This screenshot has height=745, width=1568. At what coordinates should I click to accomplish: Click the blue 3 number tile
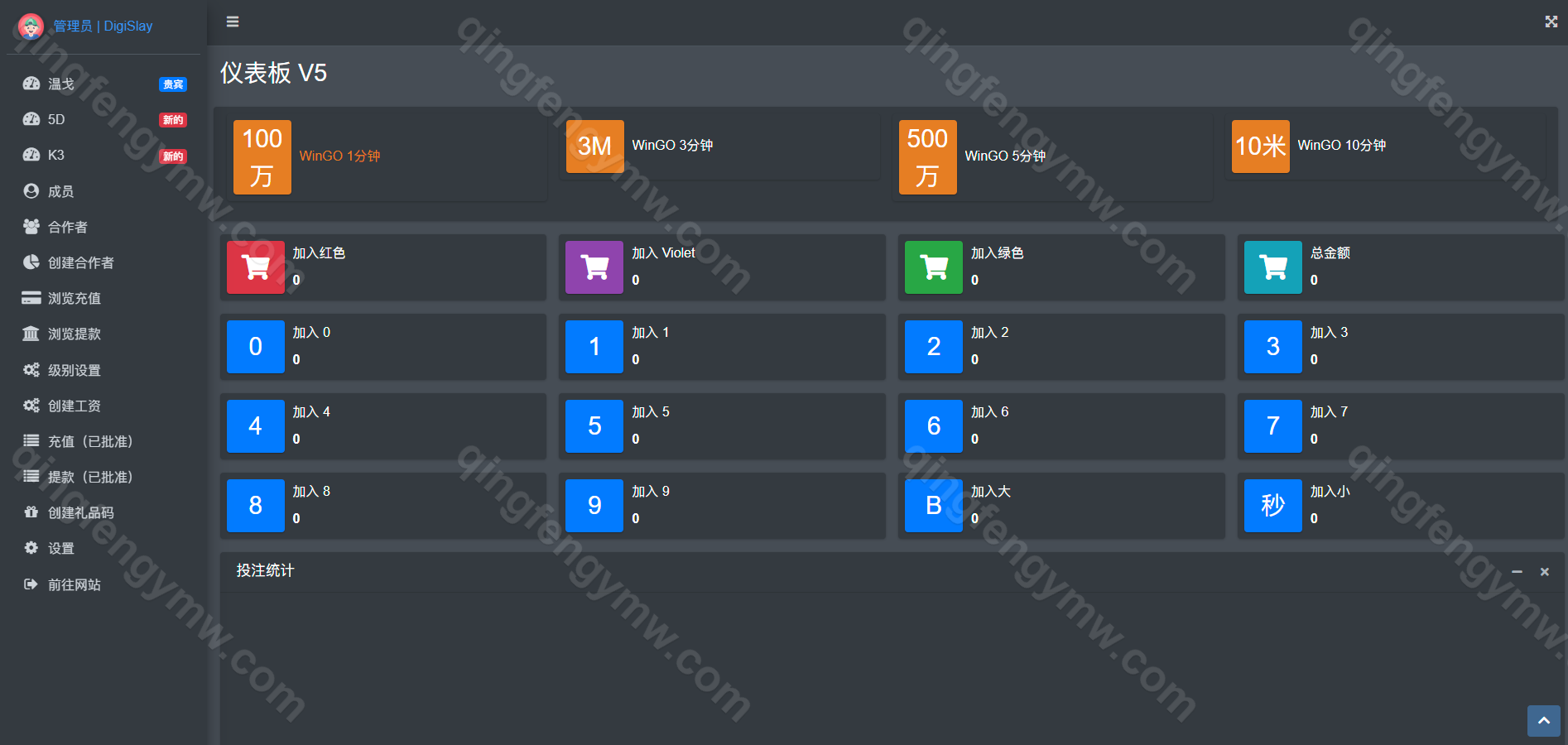[x=1273, y=347]
